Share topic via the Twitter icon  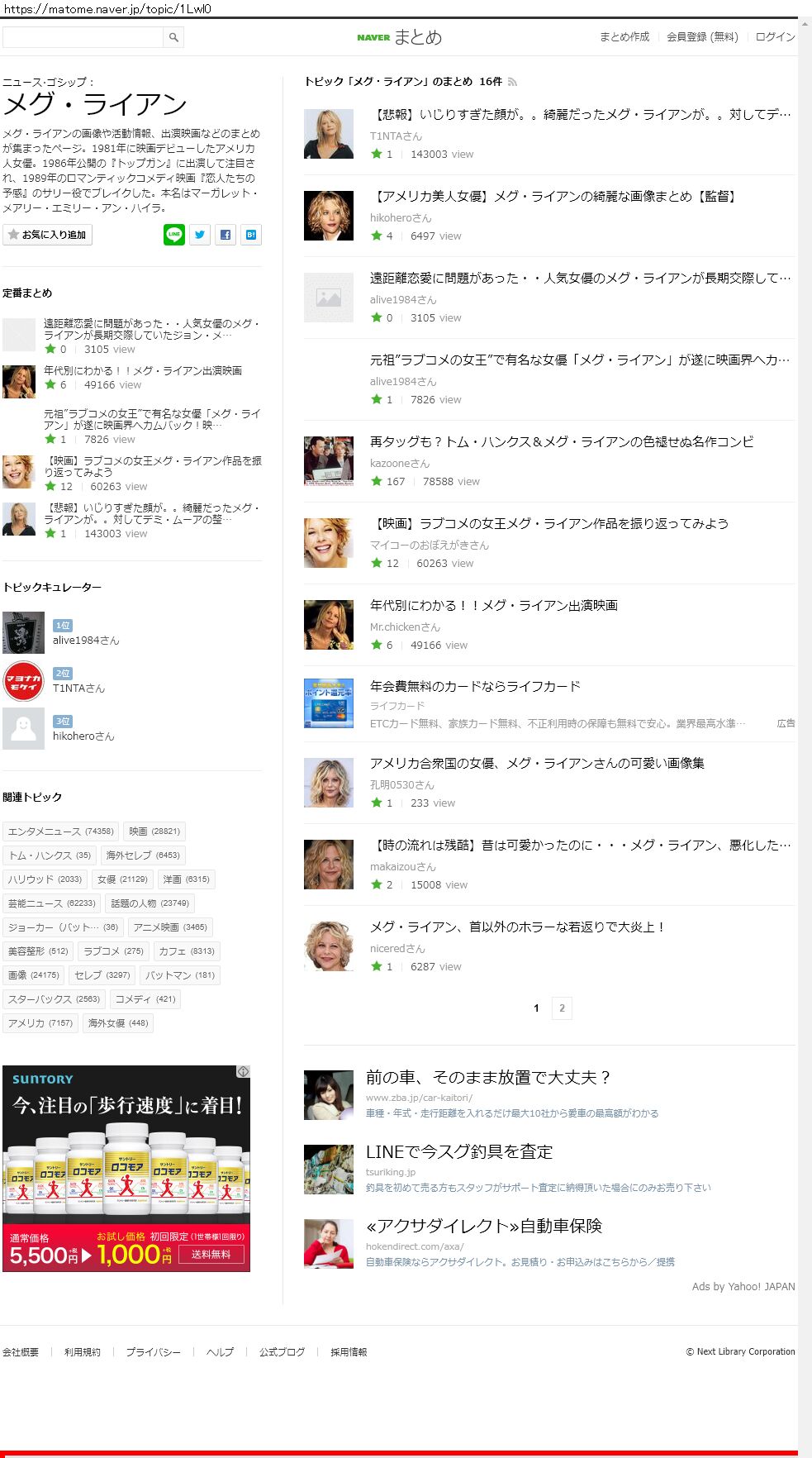[x=200, y=235]
